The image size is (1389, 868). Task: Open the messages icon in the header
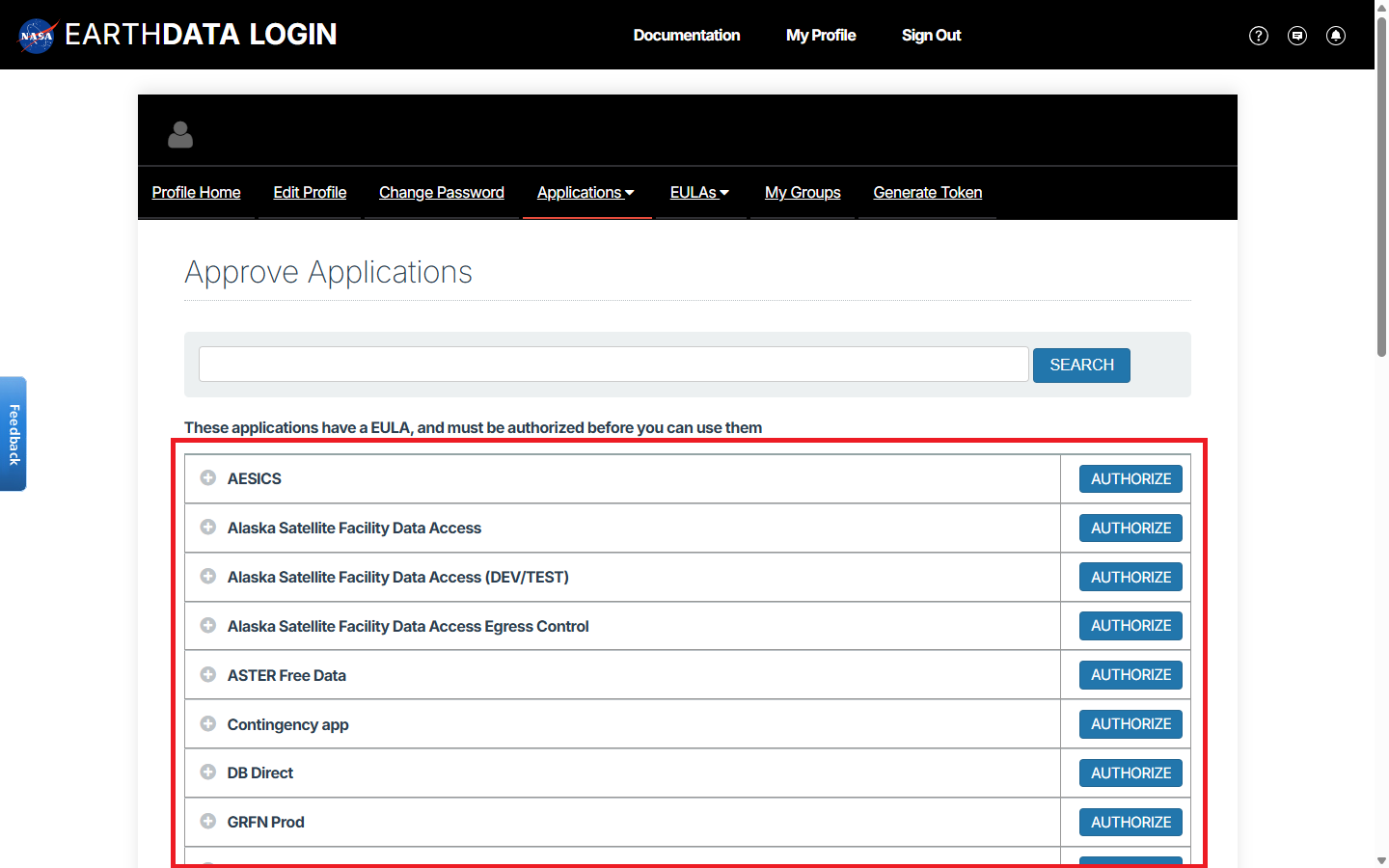(1297, 36)
